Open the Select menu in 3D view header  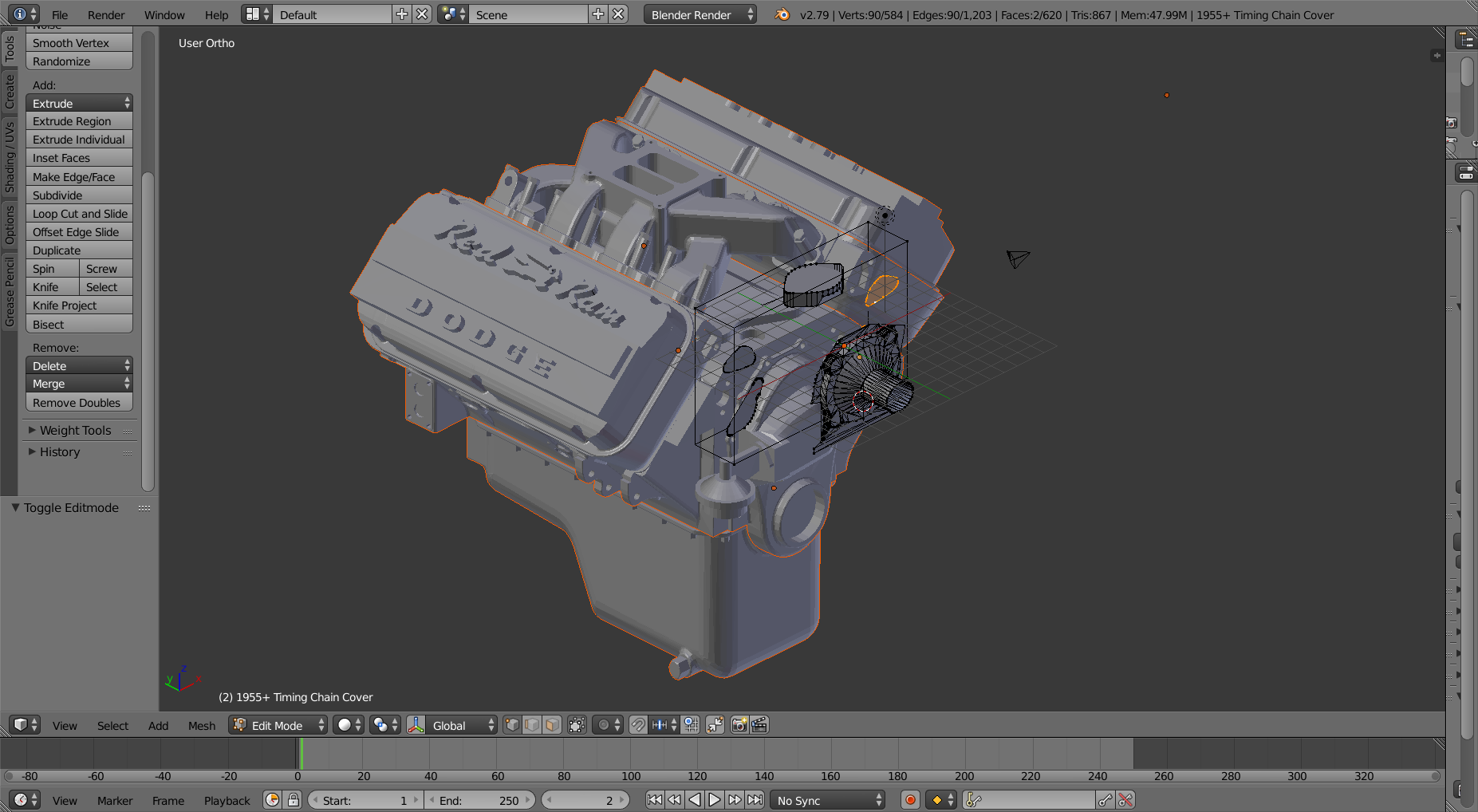tap(112, 725)
